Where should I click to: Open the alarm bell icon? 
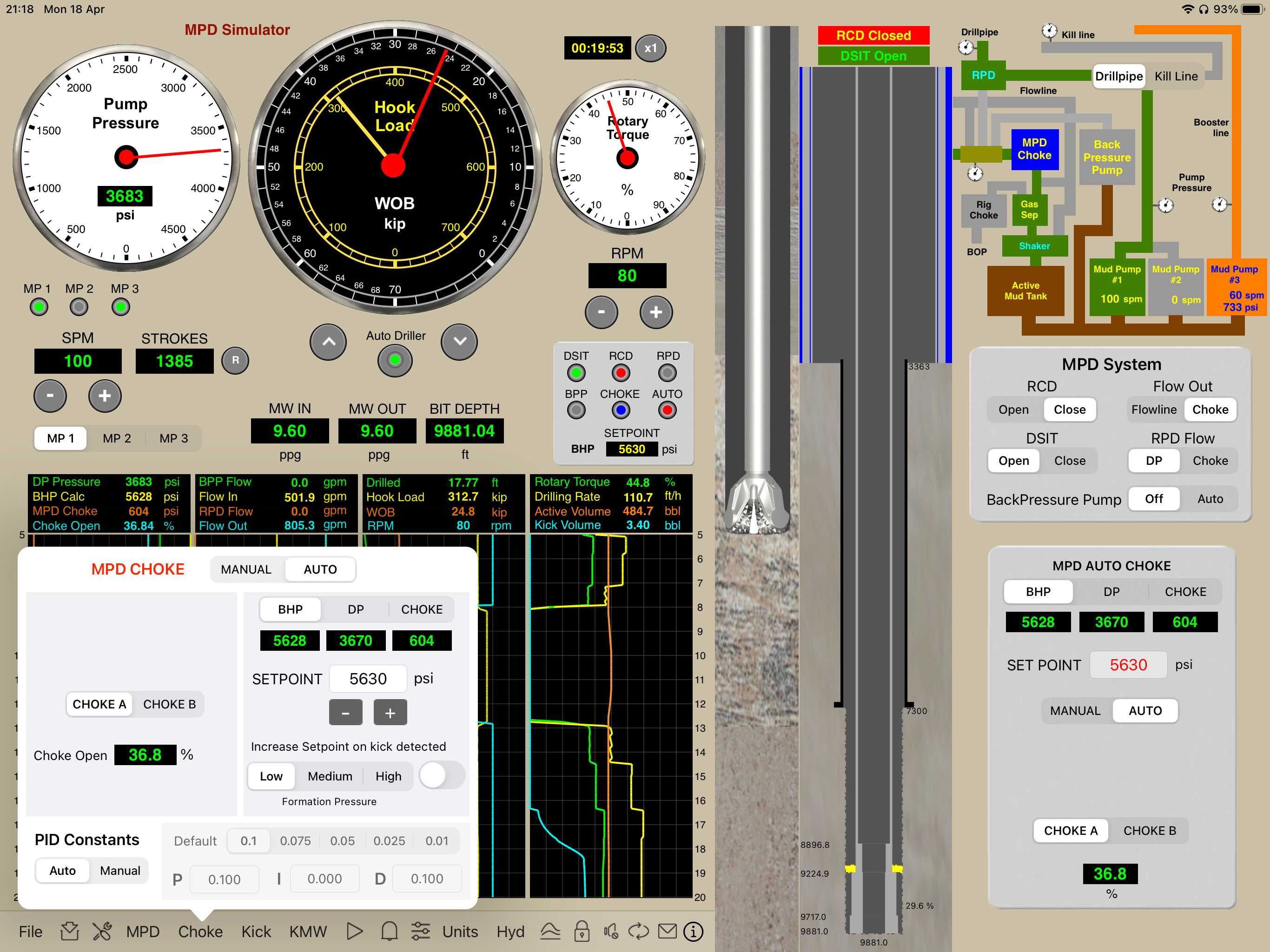tap(389, 932)
